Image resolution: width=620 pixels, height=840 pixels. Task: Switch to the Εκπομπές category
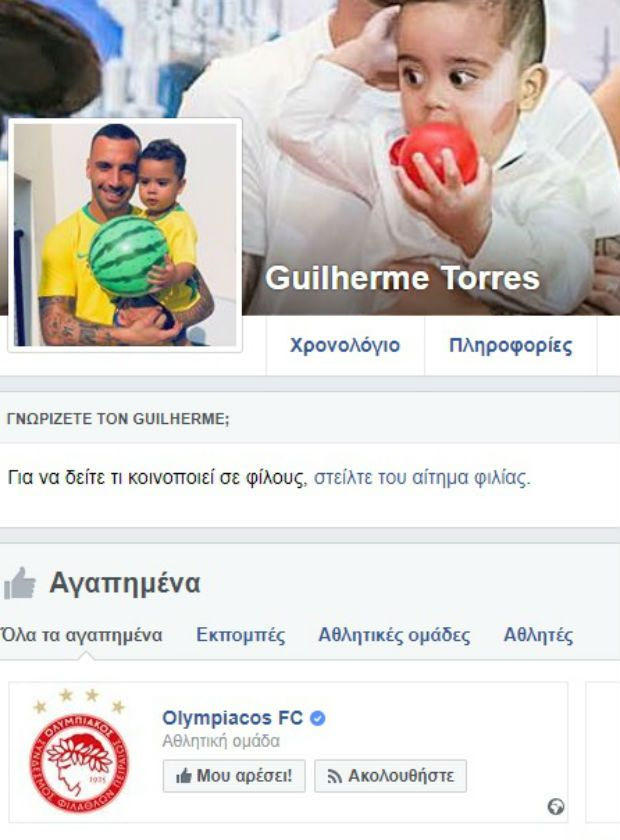tap(241, 635)
